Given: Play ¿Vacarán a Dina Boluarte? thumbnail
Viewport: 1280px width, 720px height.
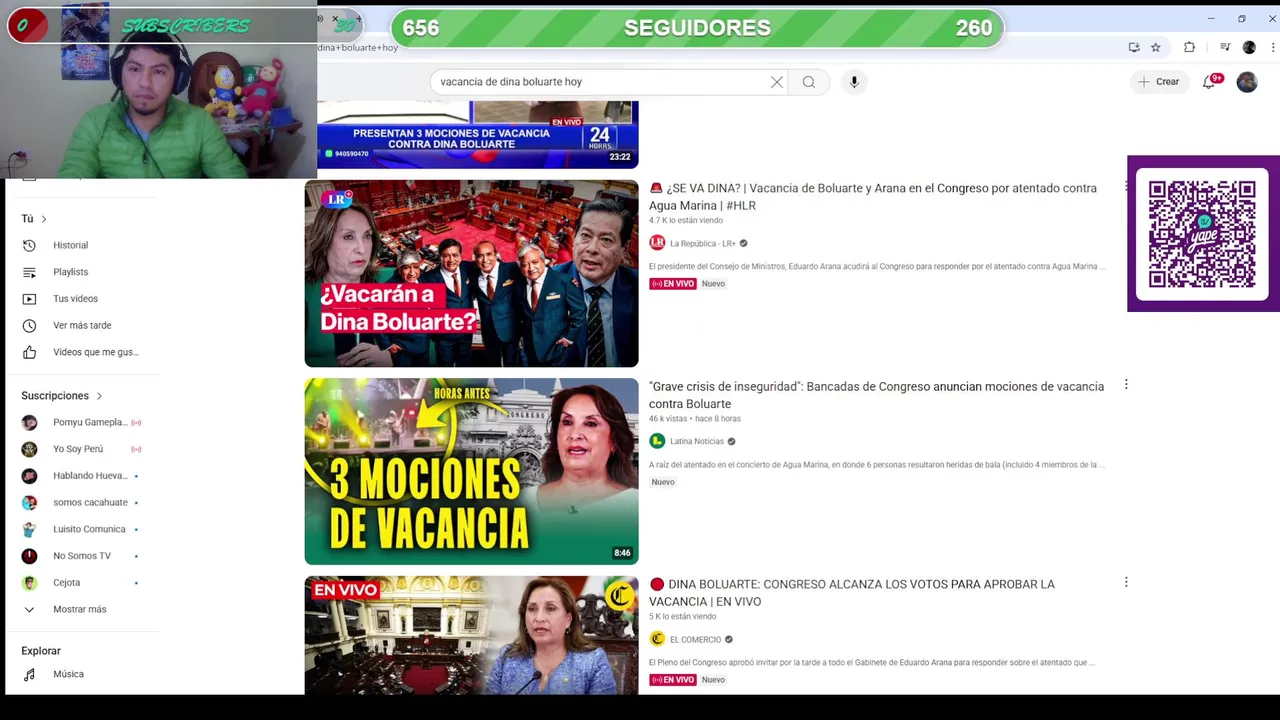Looking at the screenshot, I should 471,273.
